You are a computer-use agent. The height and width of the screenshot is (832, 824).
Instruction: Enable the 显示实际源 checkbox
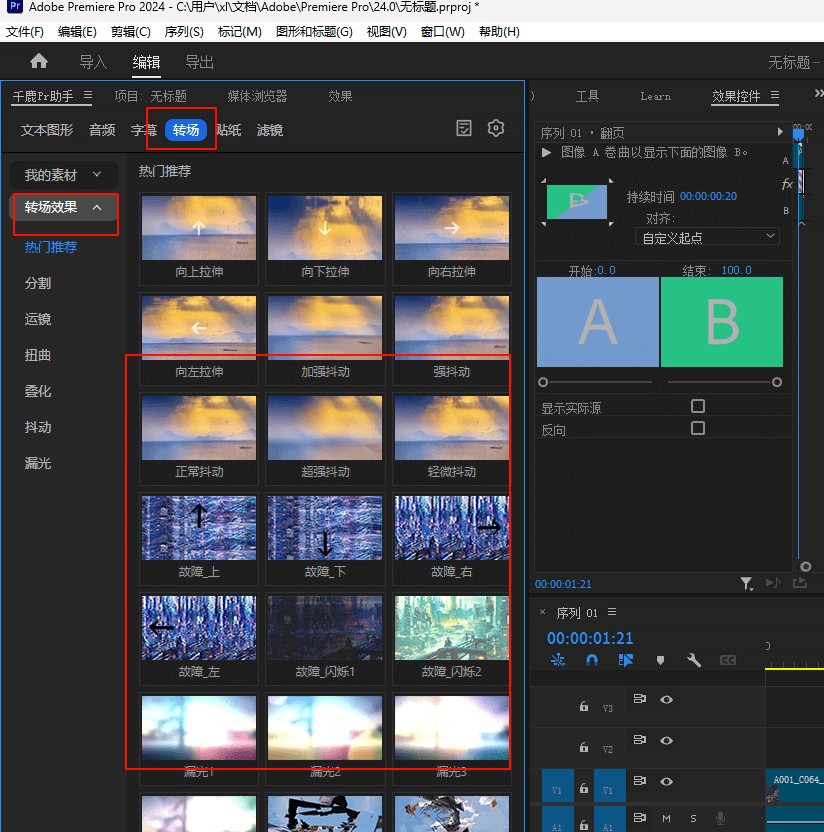(698, 406)
